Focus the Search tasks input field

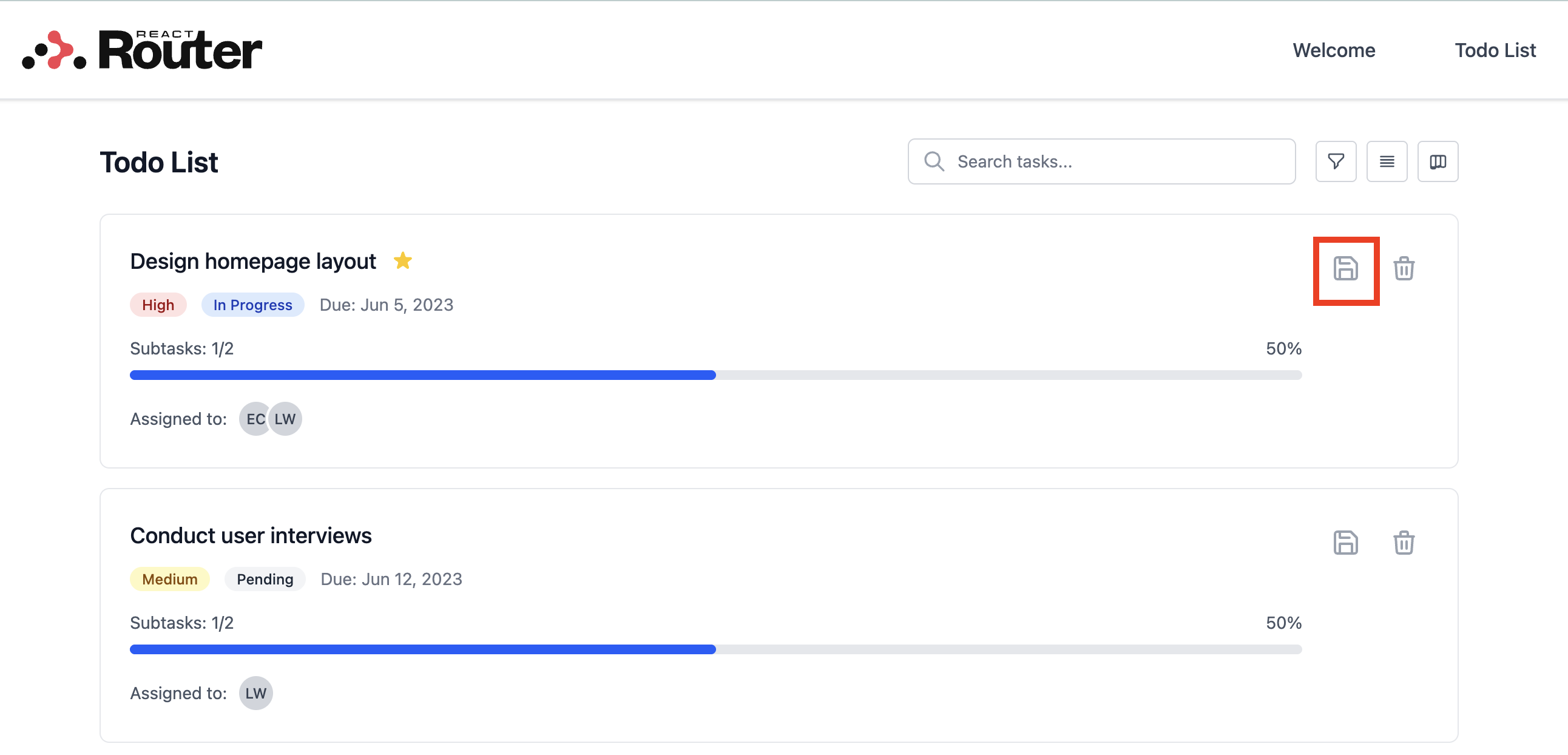coord(1120,161)
